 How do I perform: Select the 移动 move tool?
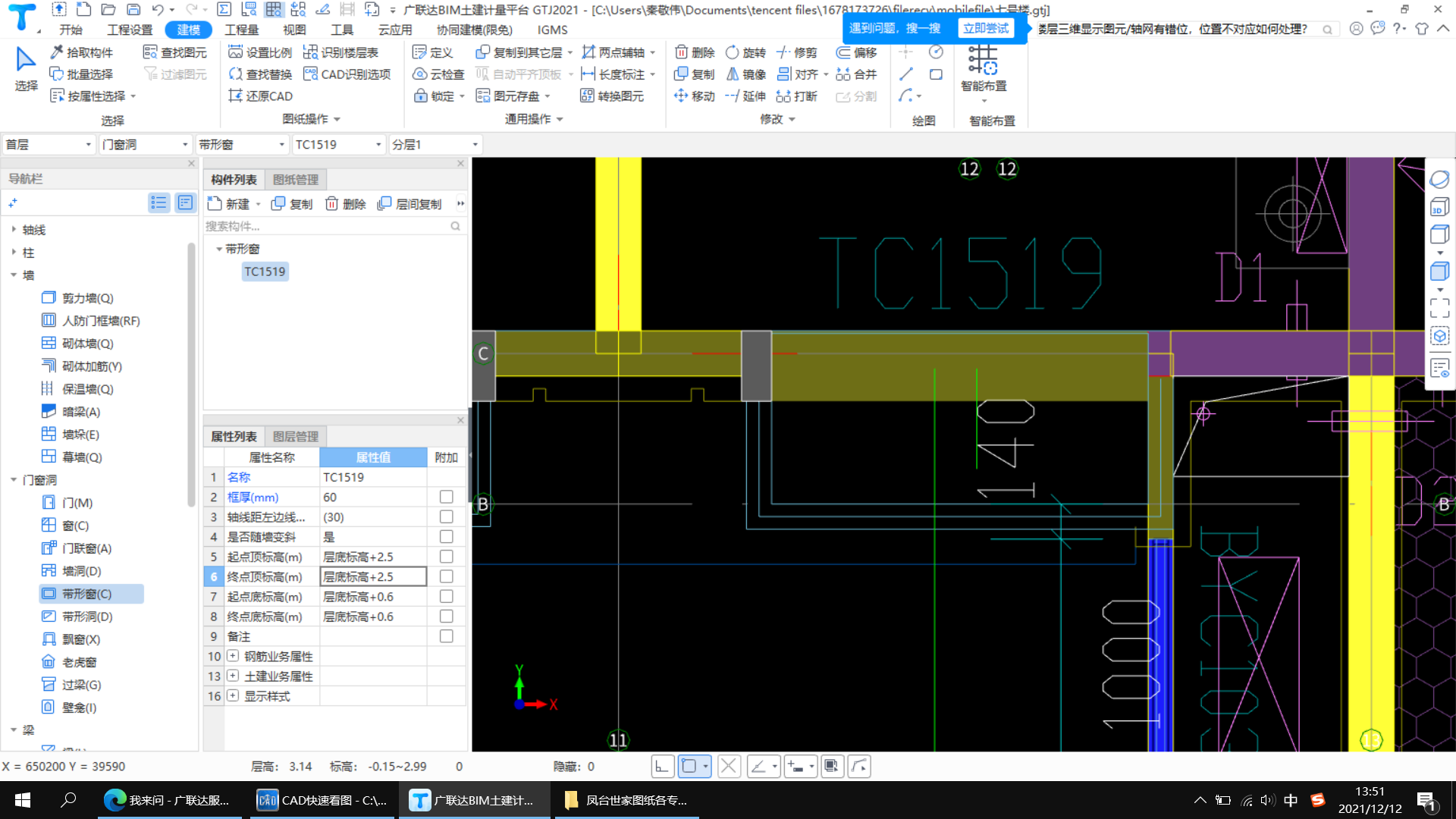(x=695, y=96)
